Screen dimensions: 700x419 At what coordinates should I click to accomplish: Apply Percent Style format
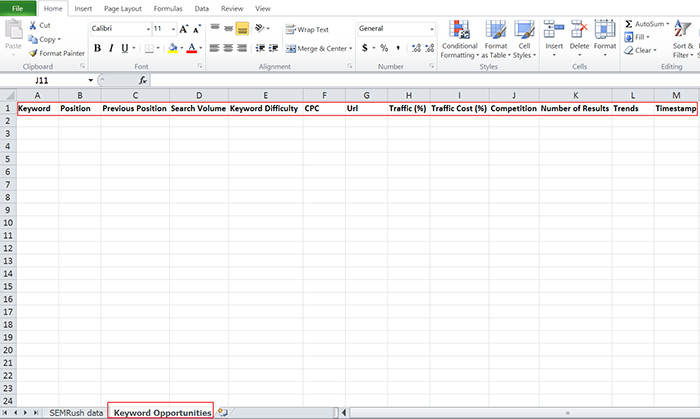384,48
